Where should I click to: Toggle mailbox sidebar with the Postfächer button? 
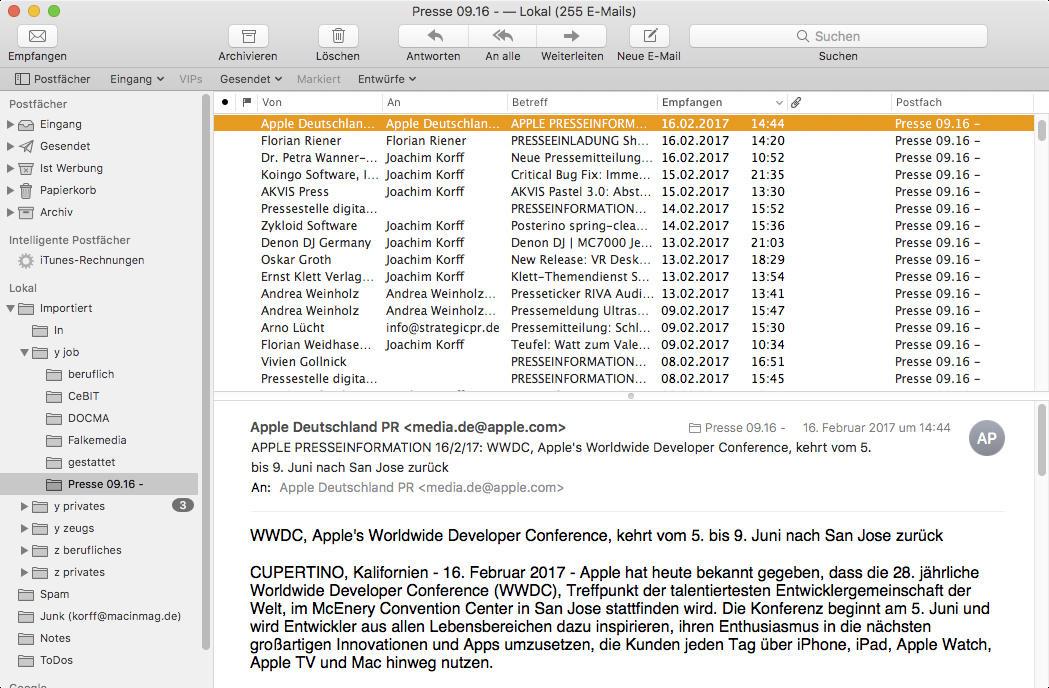pyautogui.click(x=52, y=79)
